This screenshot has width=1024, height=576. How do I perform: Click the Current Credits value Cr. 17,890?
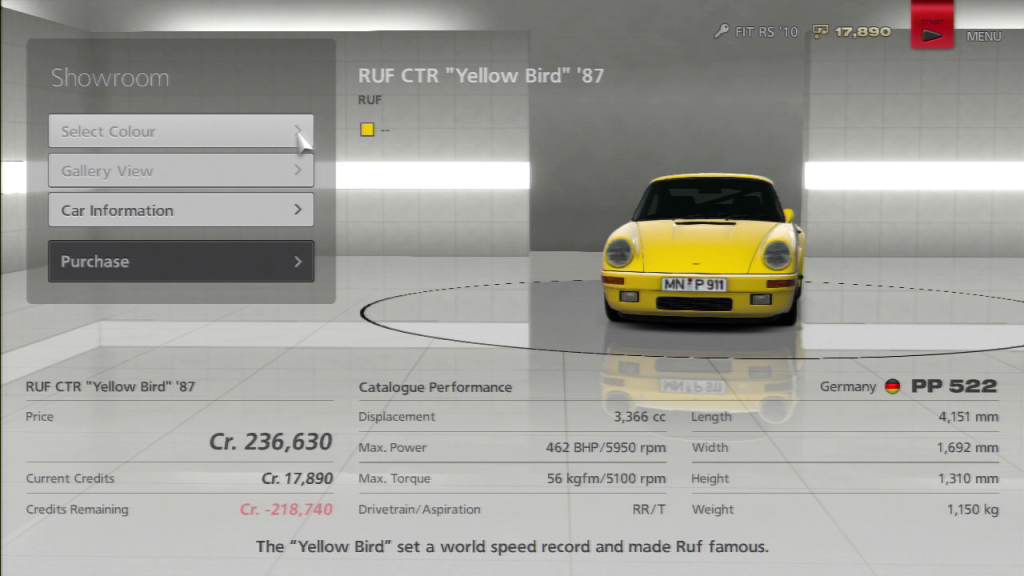click(x=297, y=479)
